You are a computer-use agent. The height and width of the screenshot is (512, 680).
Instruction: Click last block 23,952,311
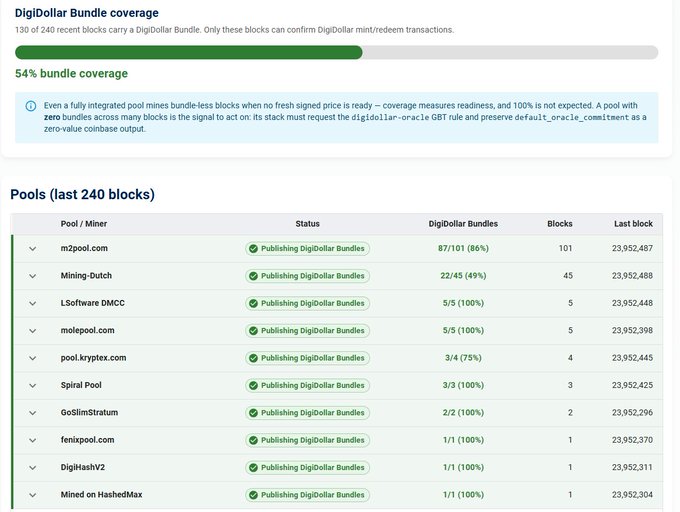pyautogui.click(x=632, y=467)
